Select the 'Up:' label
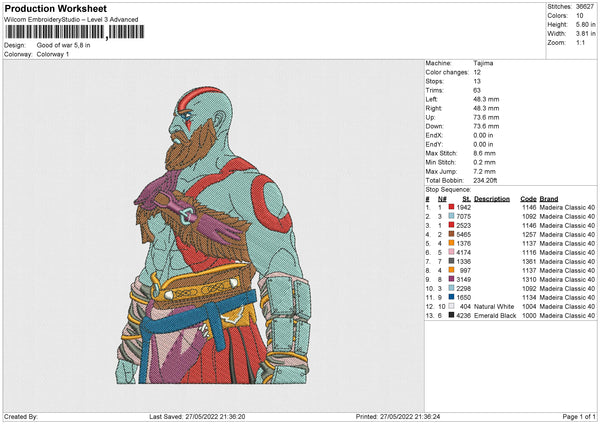Image resolution: width=600 pixels, height=424 pixels. pyautogui.click(x=430, y=117)
